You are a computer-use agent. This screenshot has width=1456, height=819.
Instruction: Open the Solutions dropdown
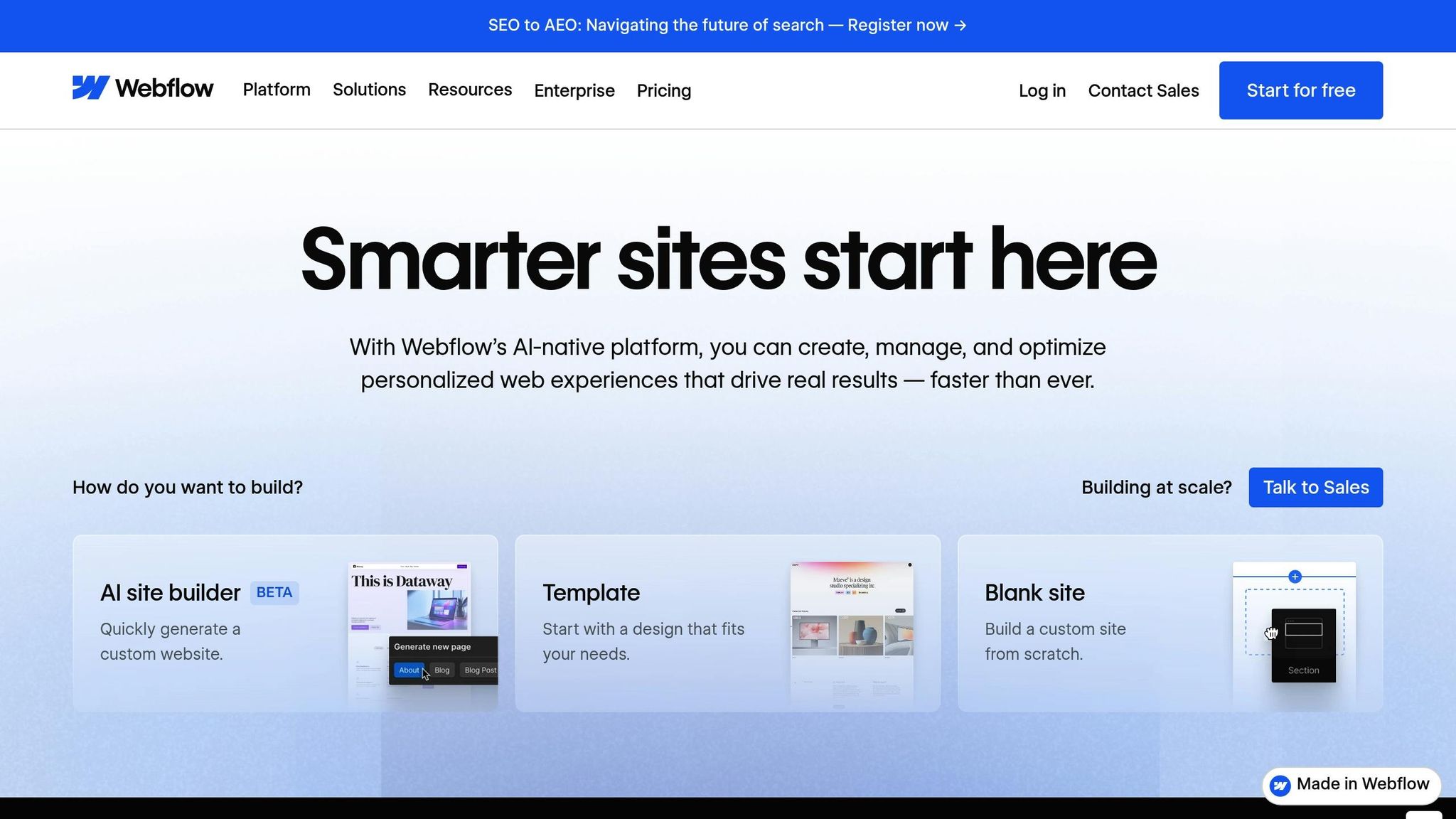368,90
